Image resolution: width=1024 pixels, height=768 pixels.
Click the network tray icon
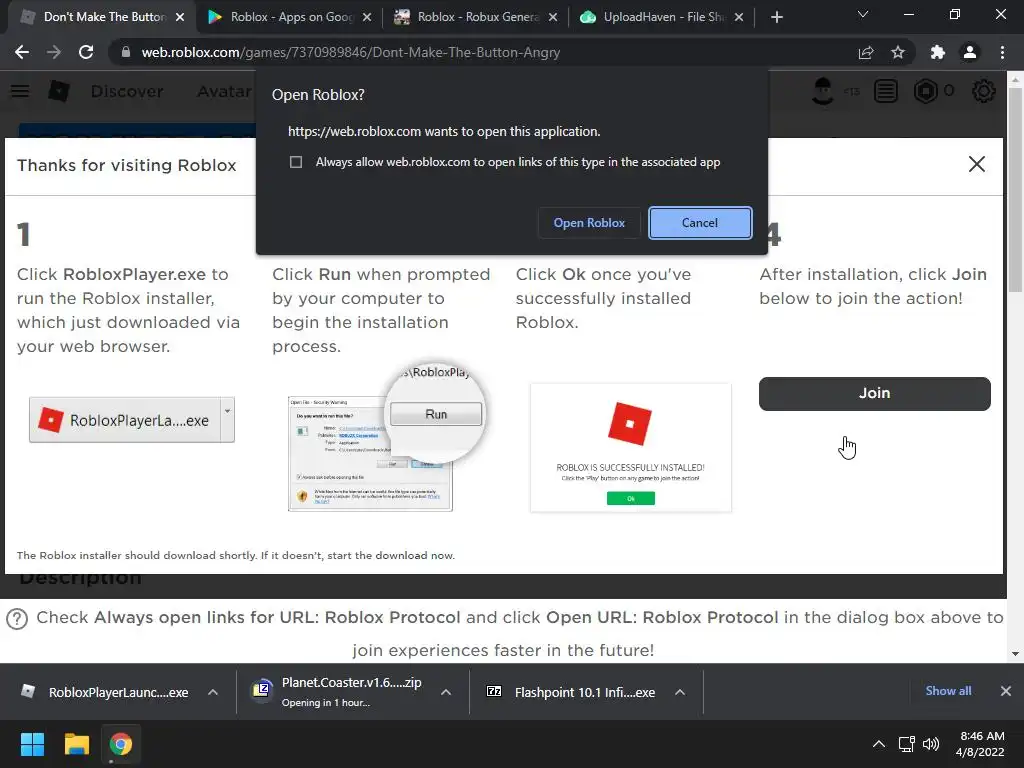click(906, 744)
